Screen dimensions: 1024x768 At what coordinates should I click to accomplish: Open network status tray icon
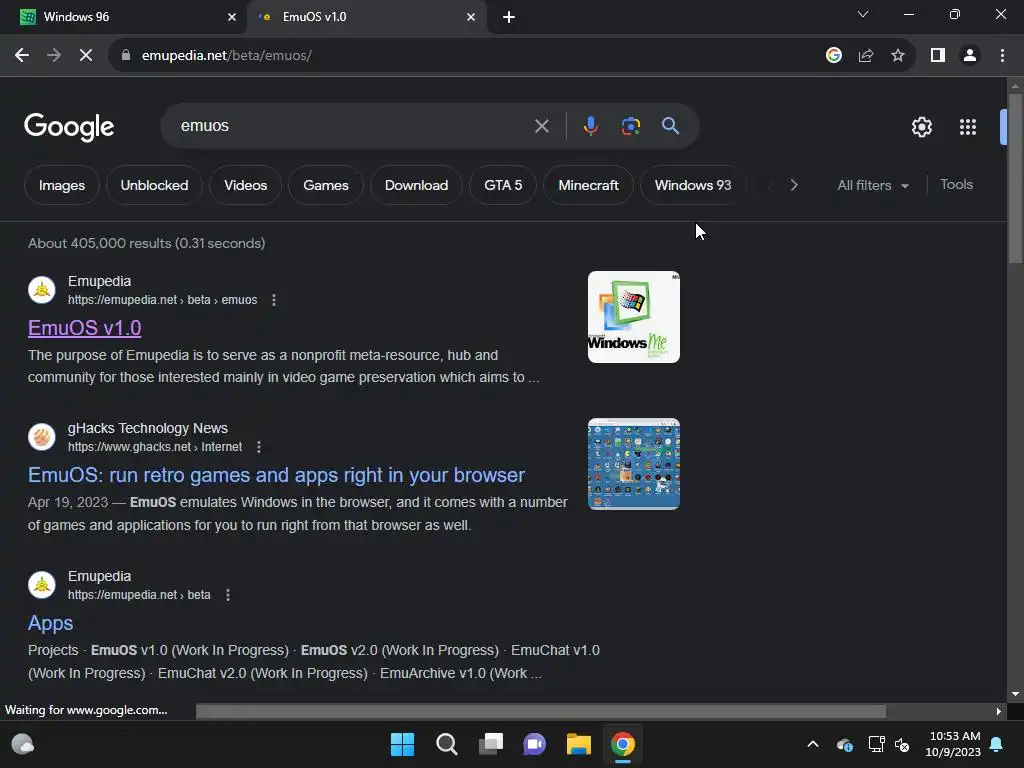(x=876, y=744)
